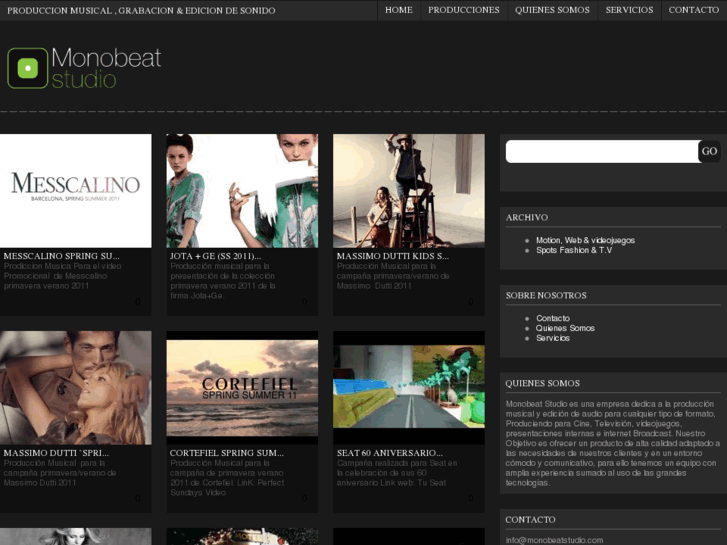Viewport: 727px width, 545px height.
Task: Click the ARCHIVO sidebar heading
Action: point(527,218)
